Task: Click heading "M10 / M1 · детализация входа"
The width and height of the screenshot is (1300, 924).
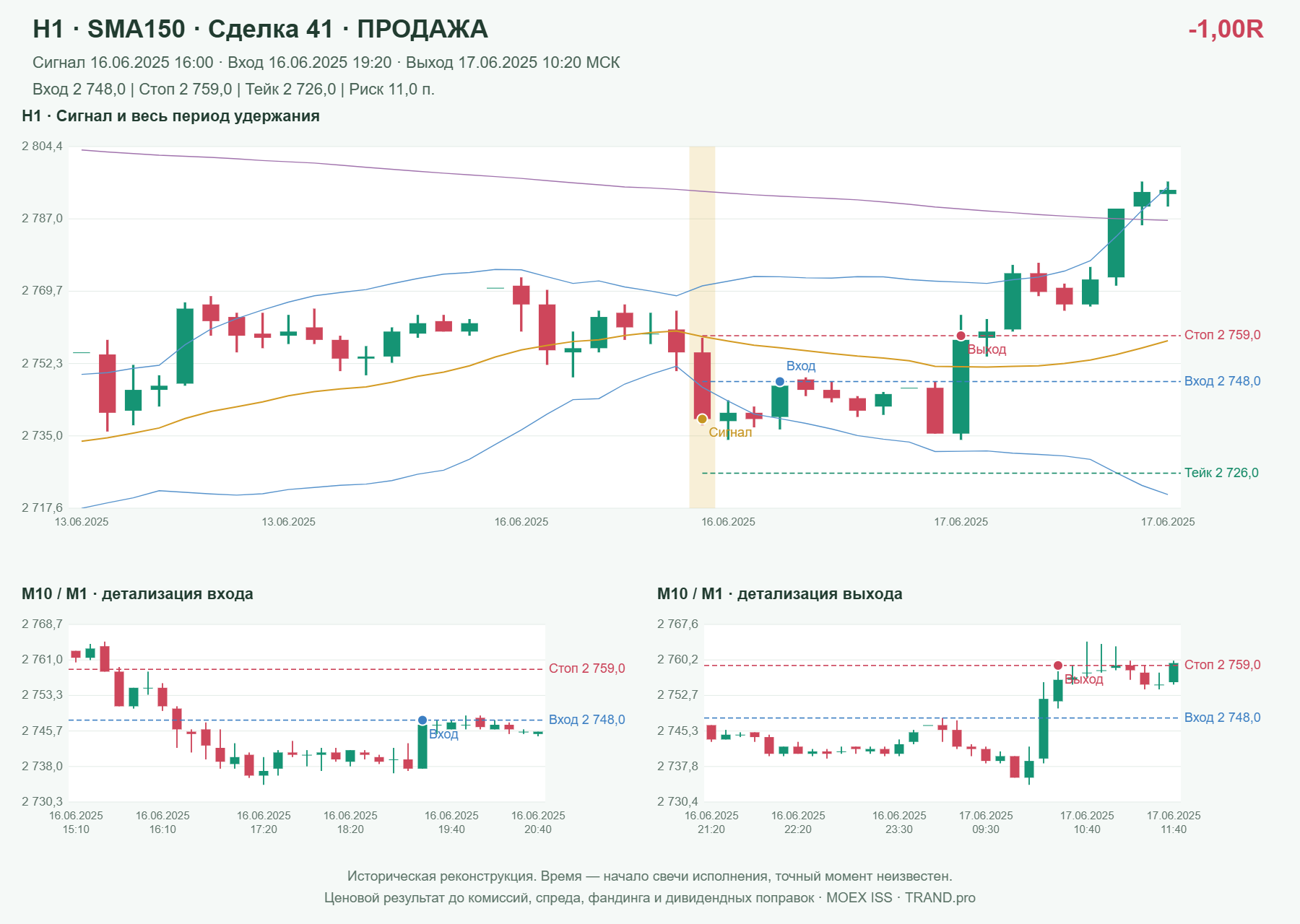Action: (137, 594)
